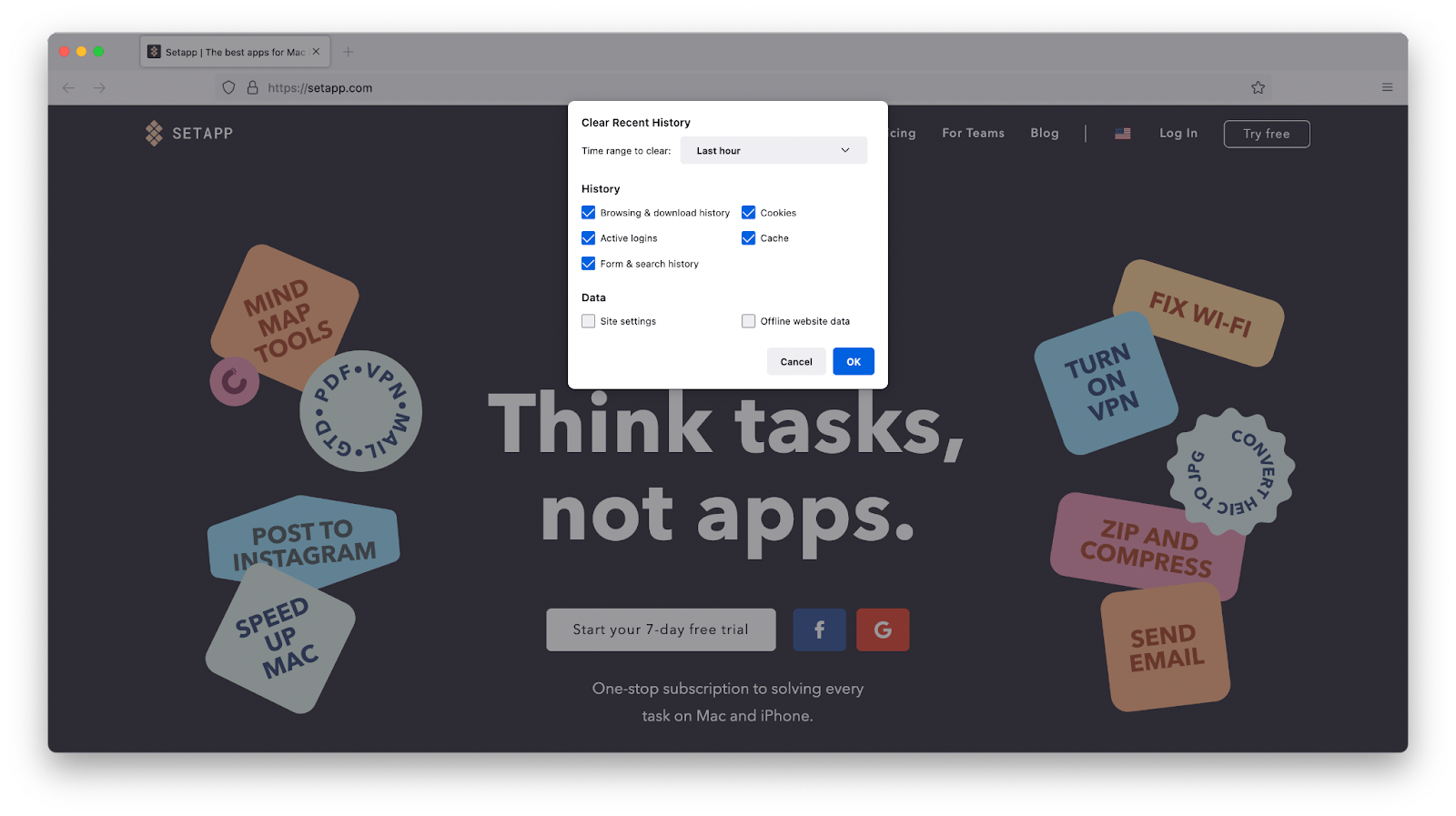Uncheck the Cache checkbox
1456x816 pixels.
[x=749, y=238]
